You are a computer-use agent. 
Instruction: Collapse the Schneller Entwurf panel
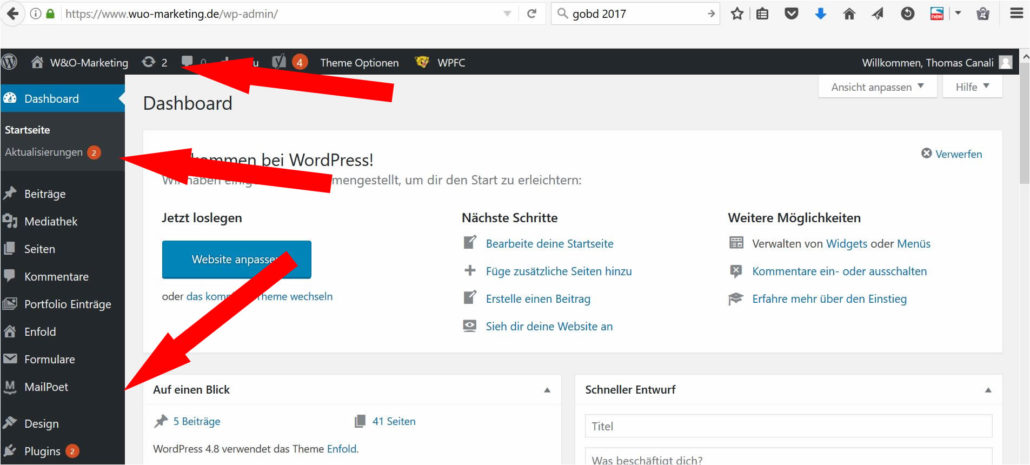pyautogui.click(x=988, y=390)
